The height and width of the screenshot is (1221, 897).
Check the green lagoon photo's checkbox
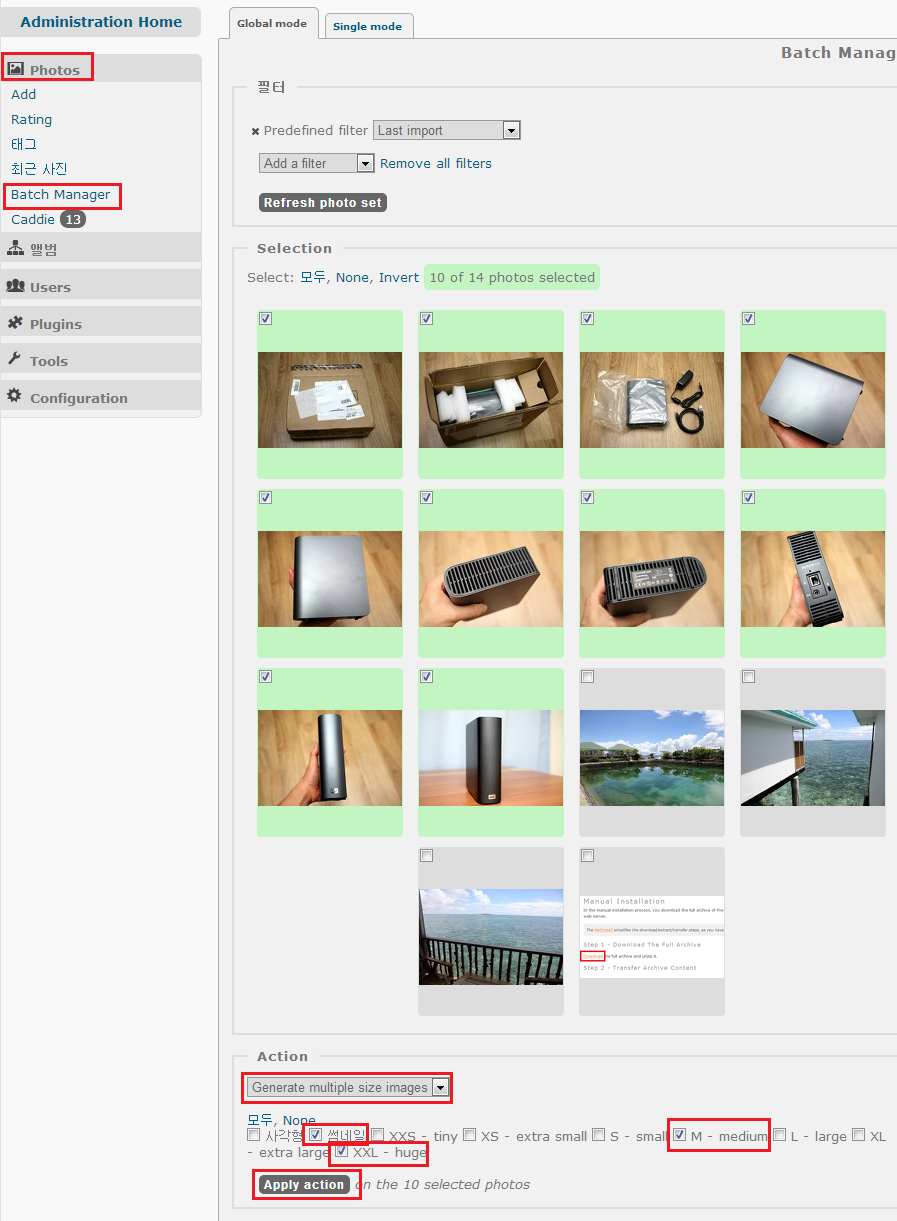click(x=588, y=677)
